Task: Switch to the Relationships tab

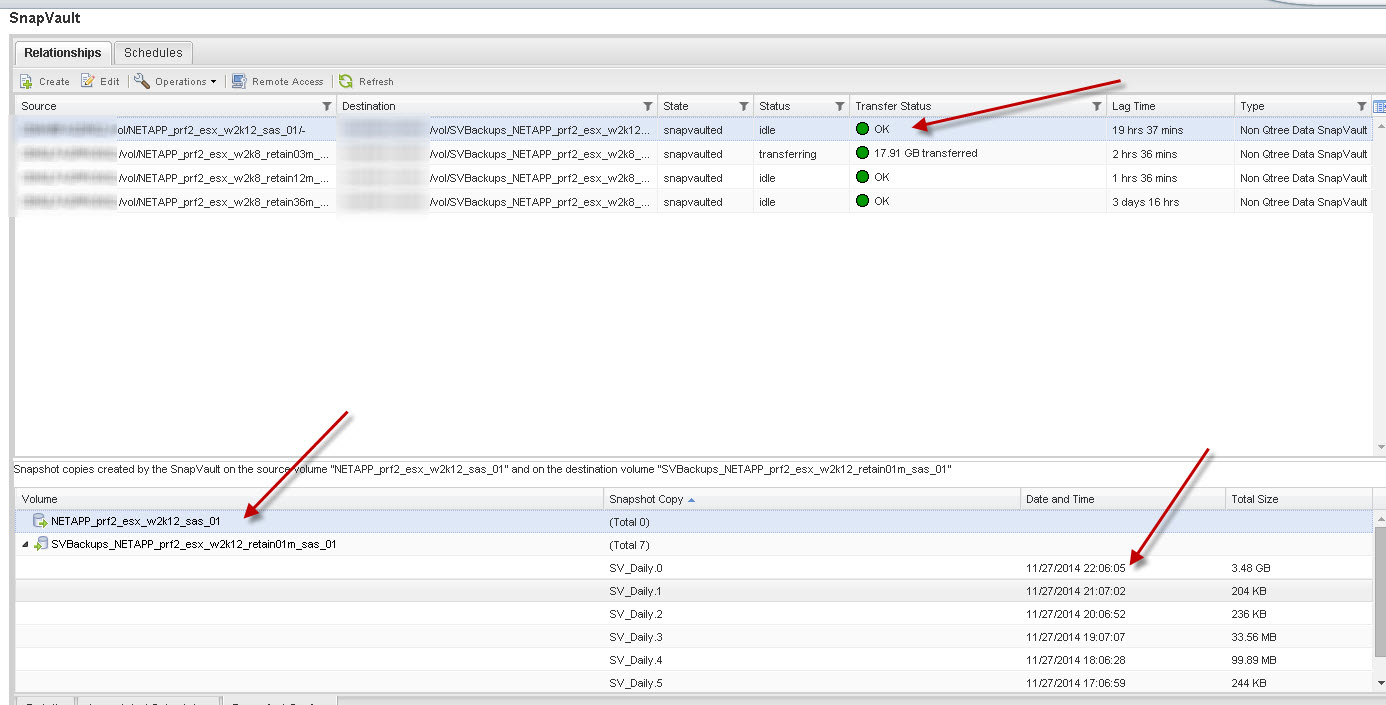Action: click(x=63, y=53)
